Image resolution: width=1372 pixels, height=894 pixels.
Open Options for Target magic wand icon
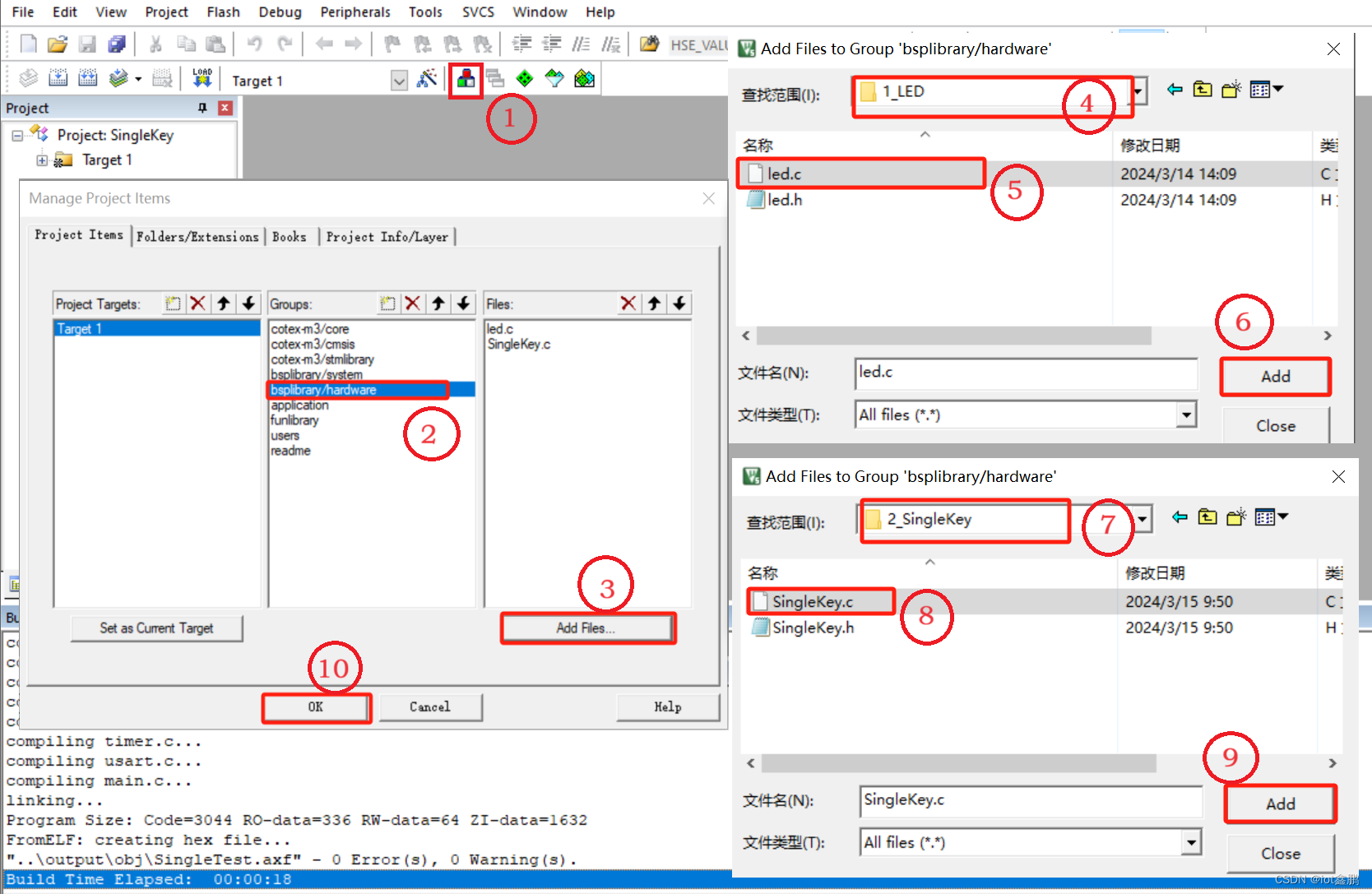click(427, 79)
